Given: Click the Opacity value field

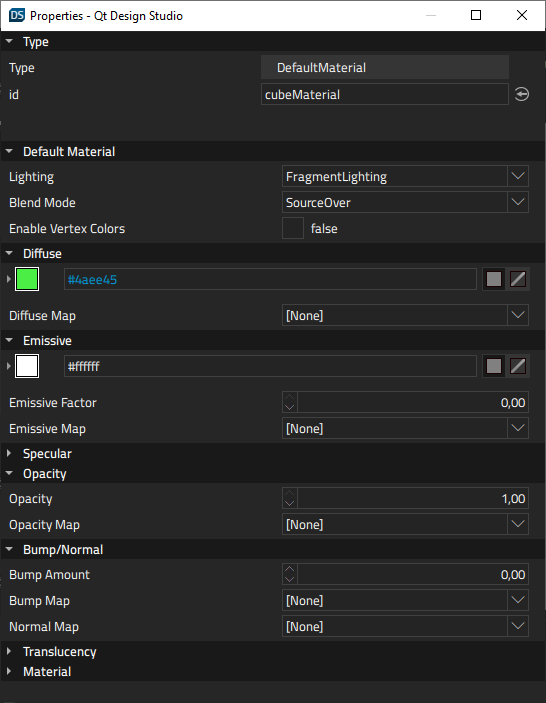Looking at the screenshot, I should [412, 498].
